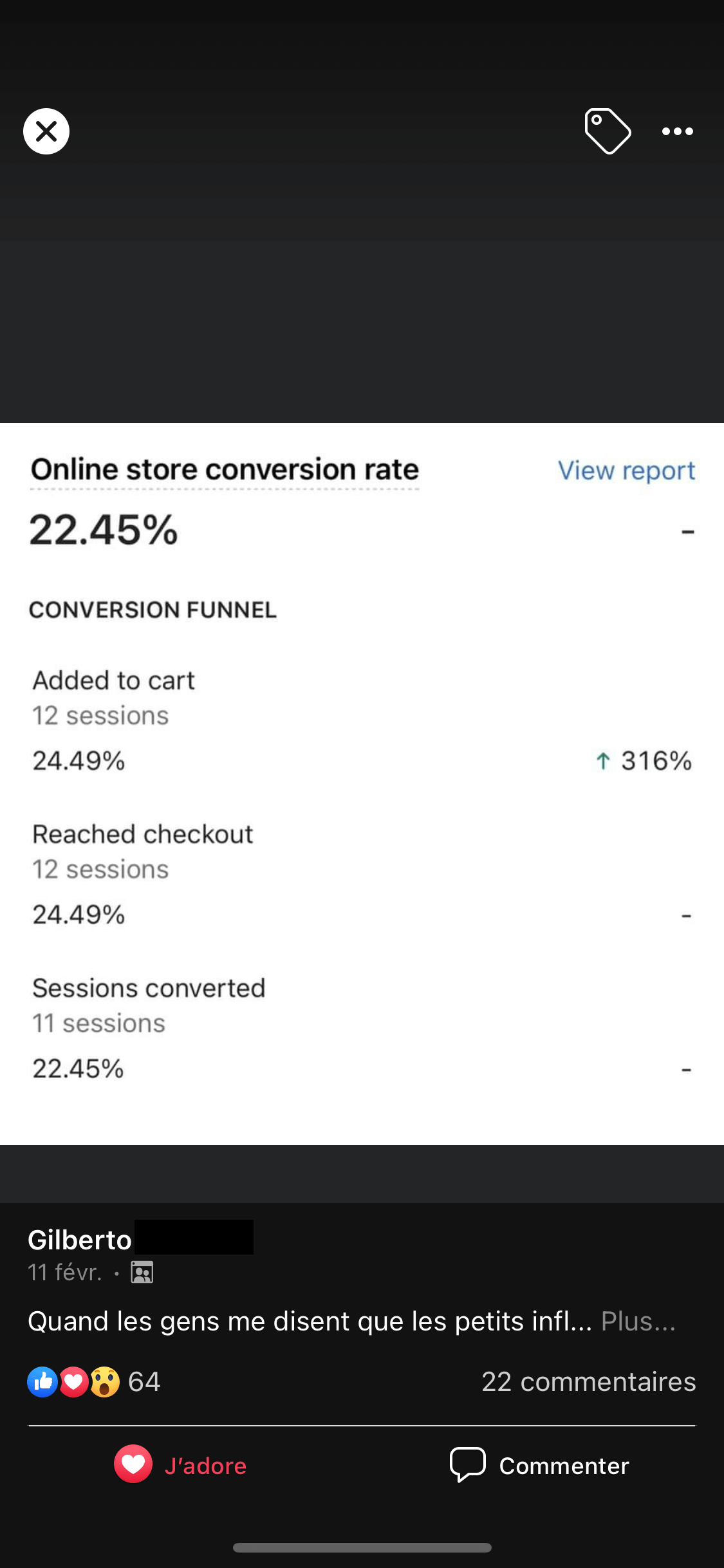Tap the Commenter speech bubble button

tap(539, 1465)
